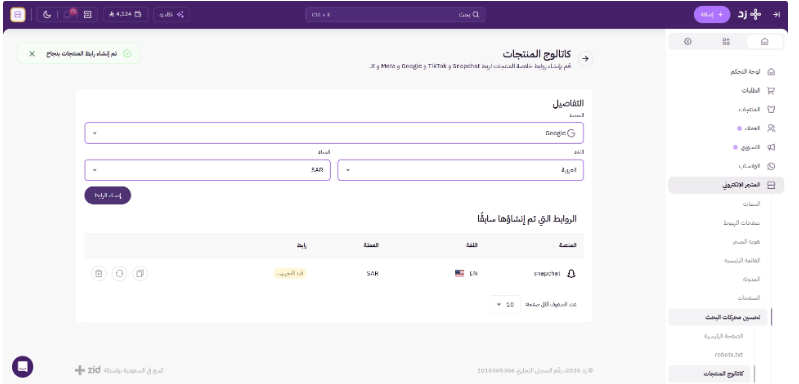
Task: Select the home tab in sidebar switcher
Action: pyautogui.click(x=764, y=42)
